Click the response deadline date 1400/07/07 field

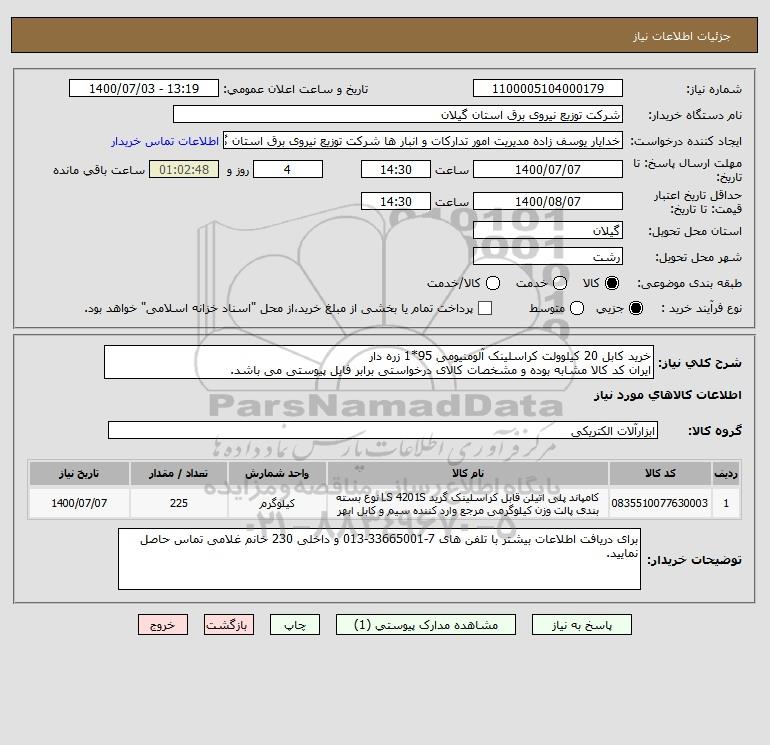548,170
